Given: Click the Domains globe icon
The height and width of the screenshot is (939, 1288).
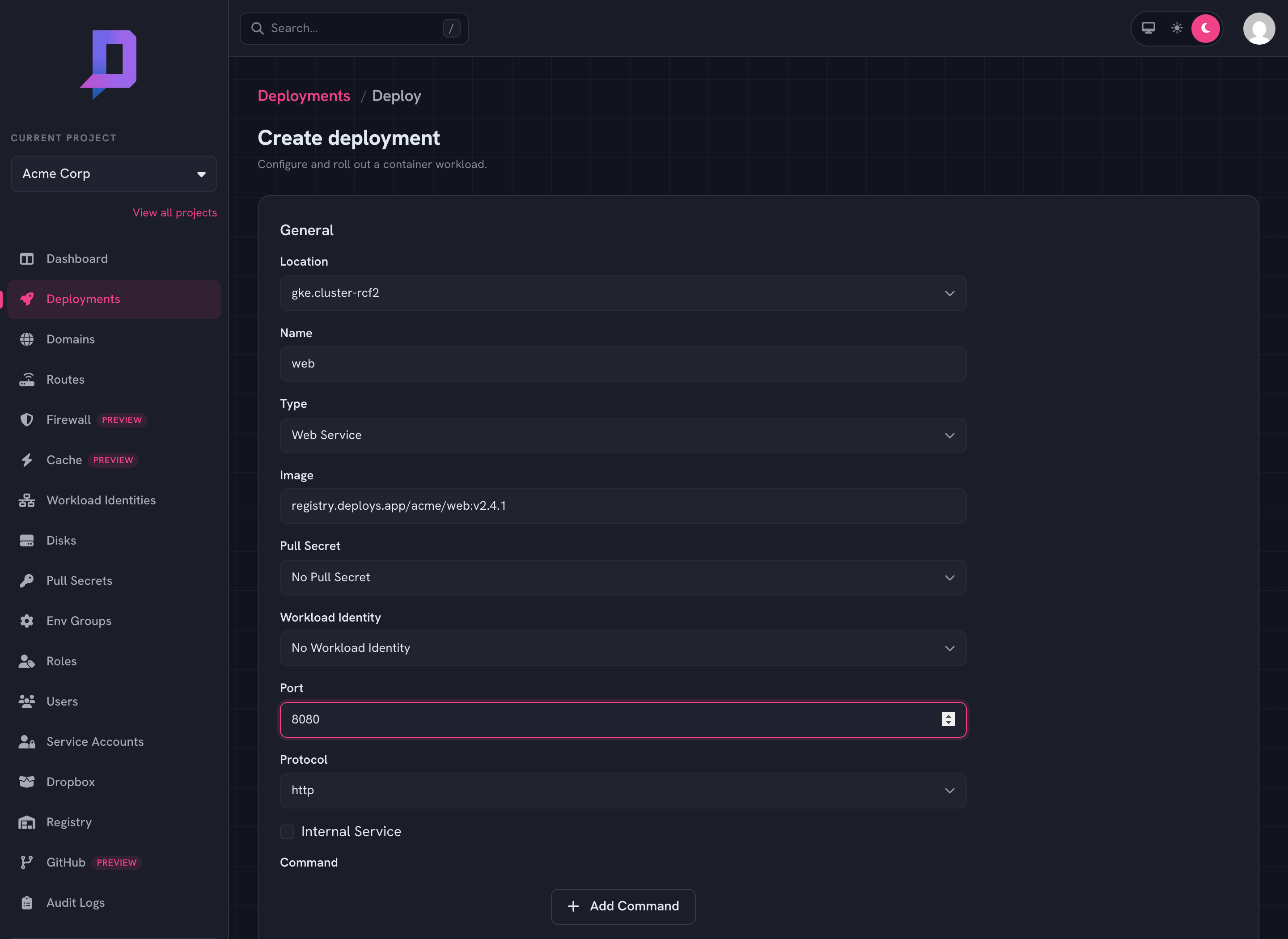Looking at the screenshot, I should [x=27, y=339].
